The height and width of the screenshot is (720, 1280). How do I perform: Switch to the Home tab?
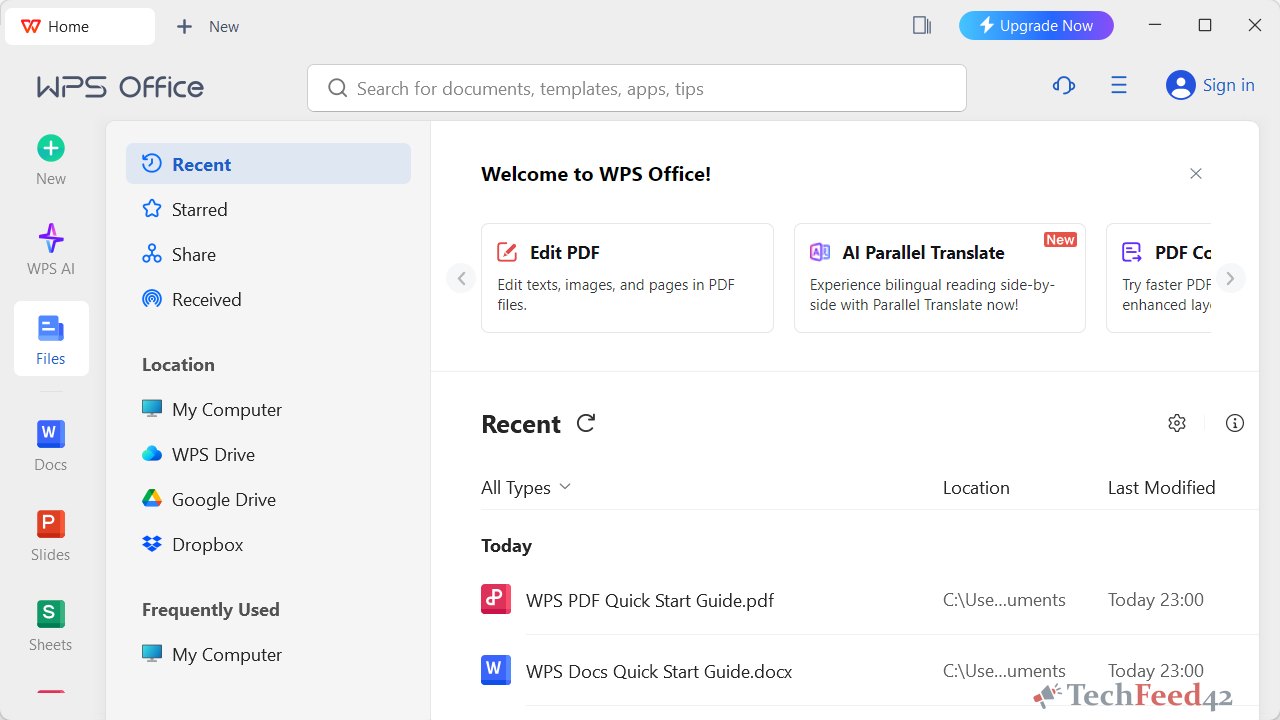click(x=80, y=27)
